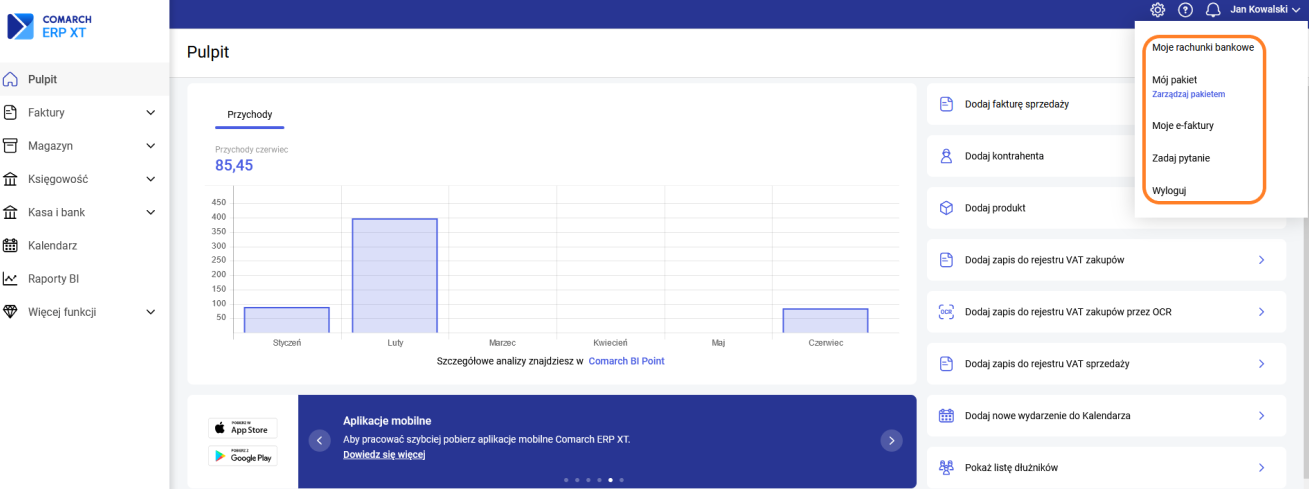
Task: Choose Wyloguj in the user menu
Action: pos(1169,190)
